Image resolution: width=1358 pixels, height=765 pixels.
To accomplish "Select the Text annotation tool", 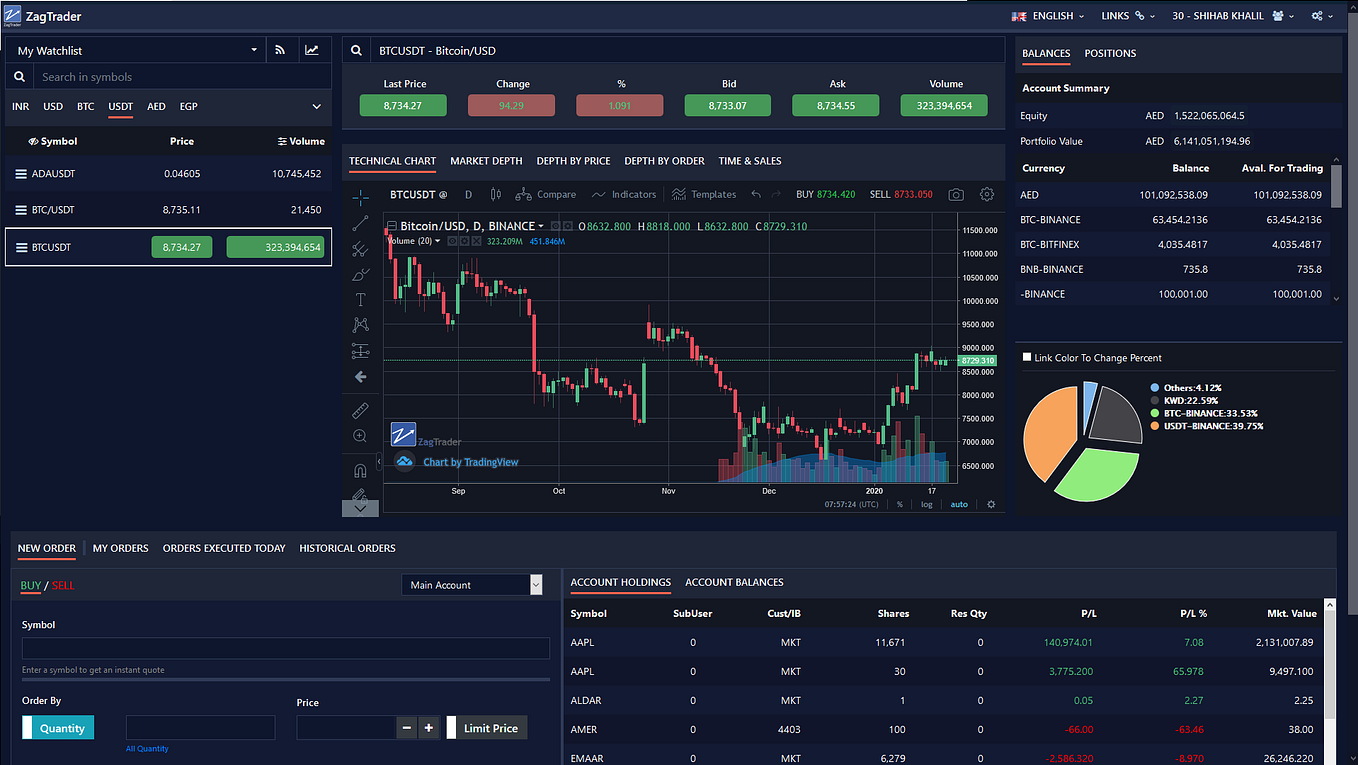I will [x=360, y=297].
